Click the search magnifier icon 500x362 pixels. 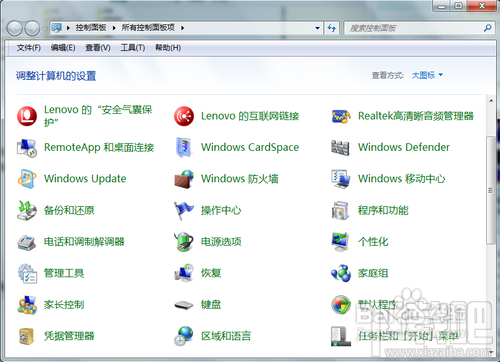487,28
